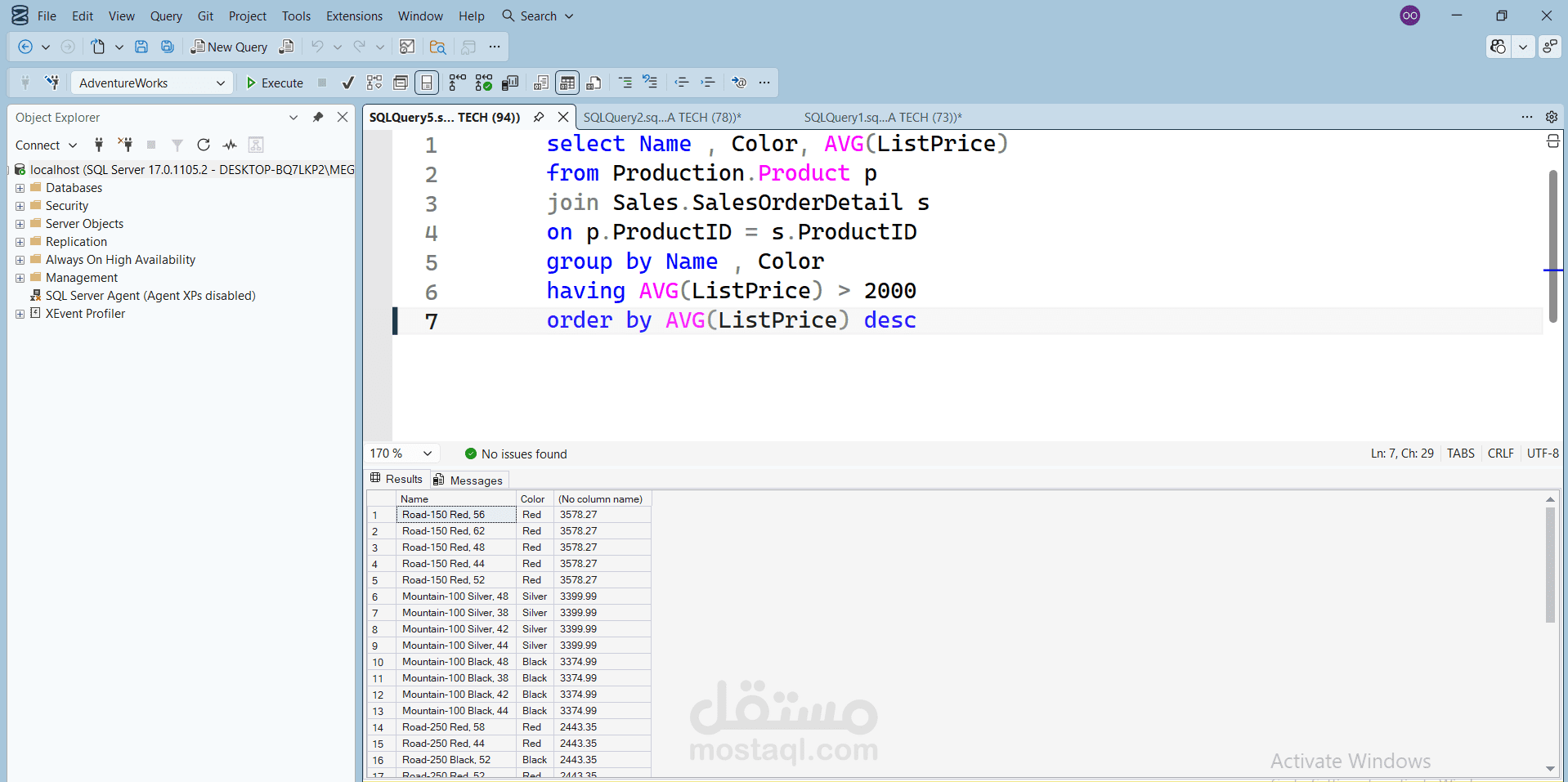The height and width of the screenshot is (782, 1568).
Task: Click the Display Estimated Execution Plan icon
Action: [374, 83]
